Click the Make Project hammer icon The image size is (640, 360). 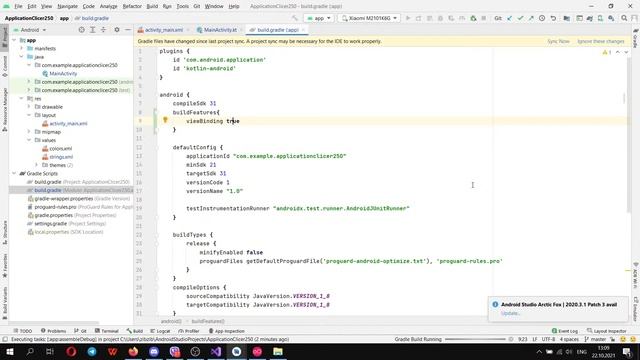pos(295,18)
